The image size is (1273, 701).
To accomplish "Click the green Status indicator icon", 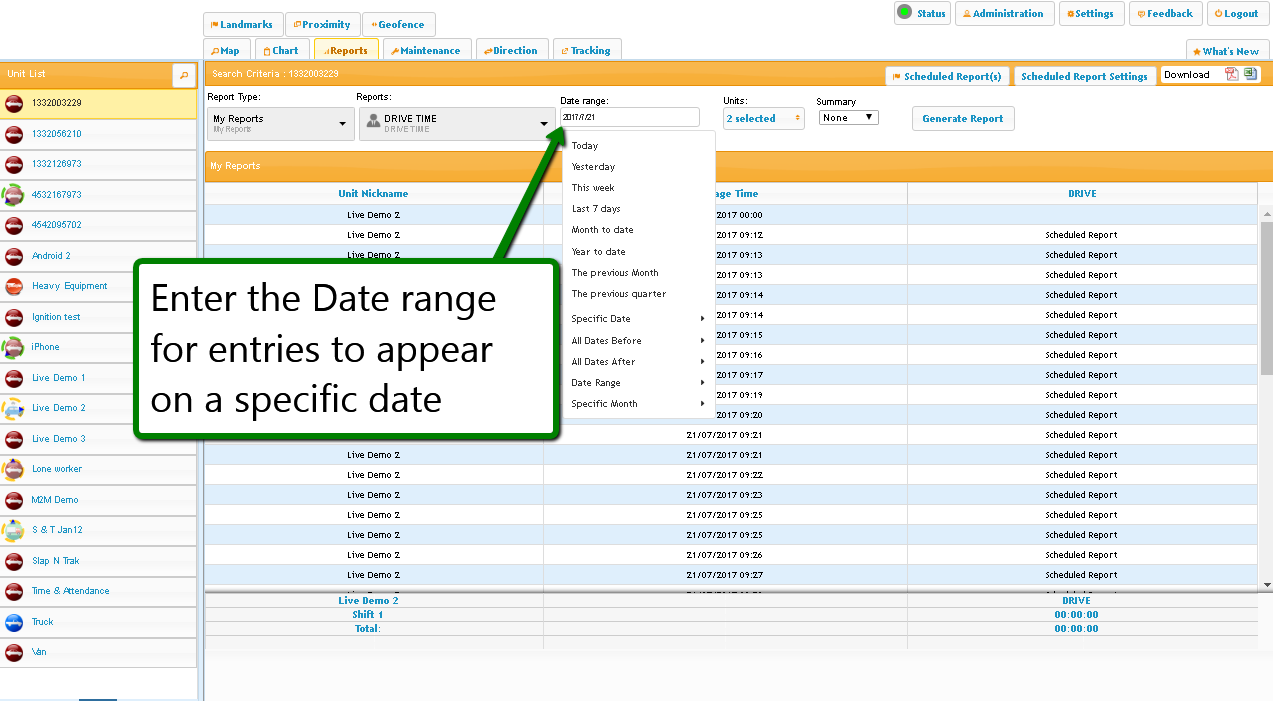I will coord(904,13).
